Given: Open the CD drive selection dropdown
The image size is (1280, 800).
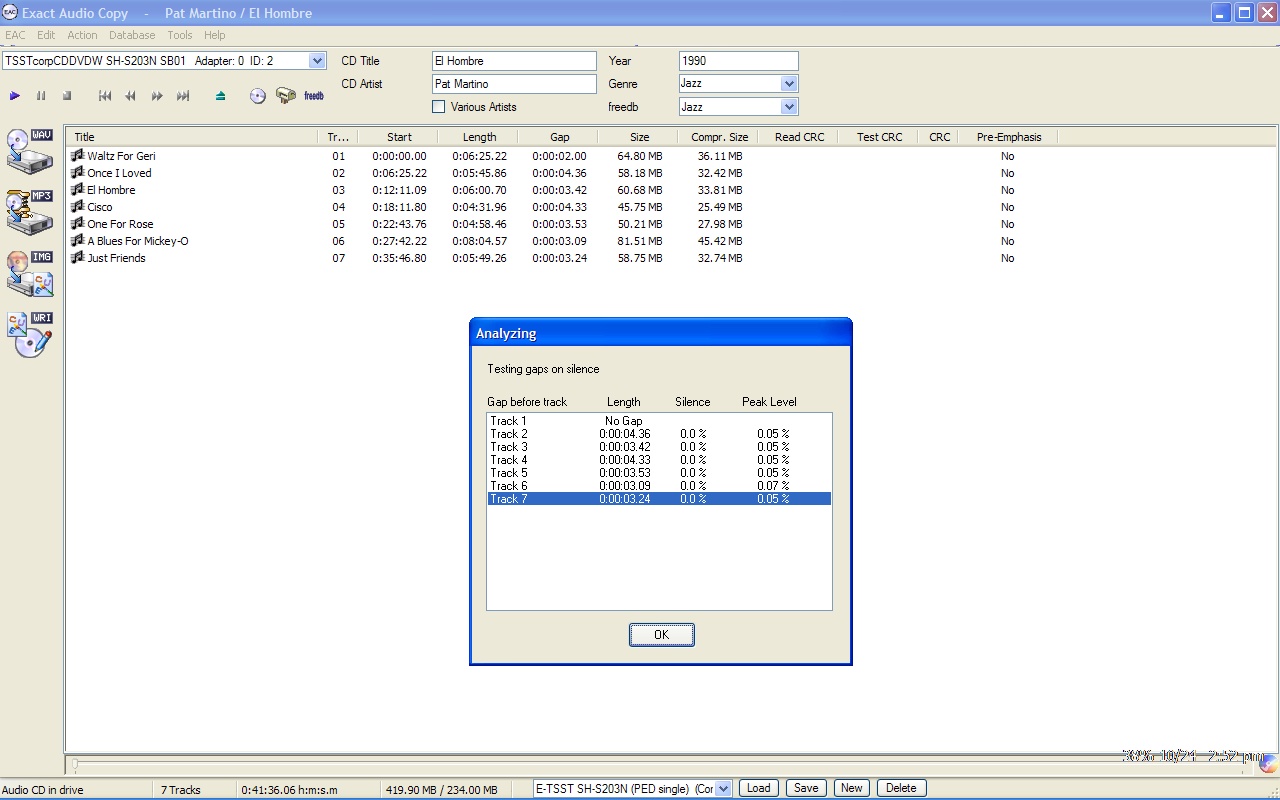Looking at the screenshot, I should point(318,61).
